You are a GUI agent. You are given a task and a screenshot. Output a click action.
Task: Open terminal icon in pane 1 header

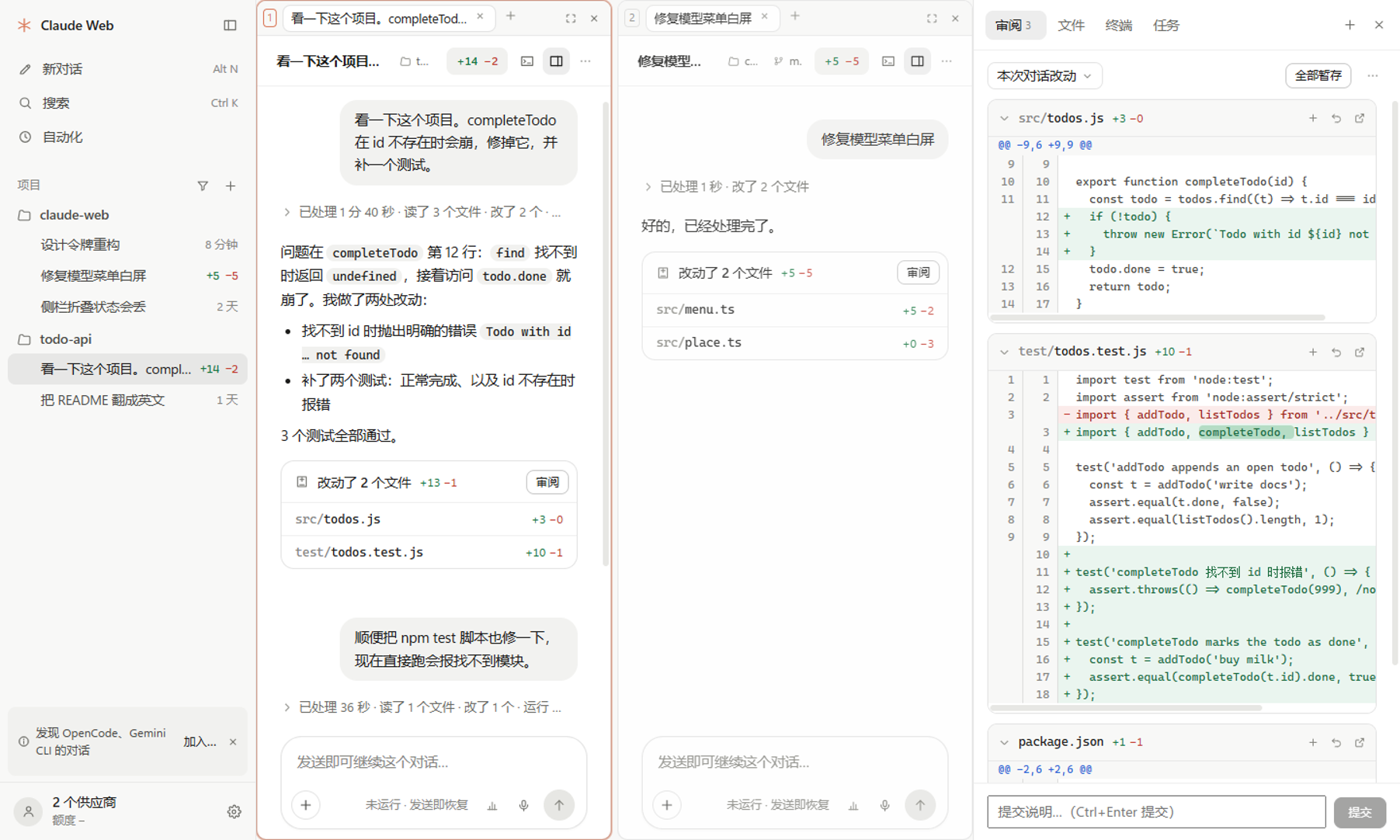(x=527, y=61)
